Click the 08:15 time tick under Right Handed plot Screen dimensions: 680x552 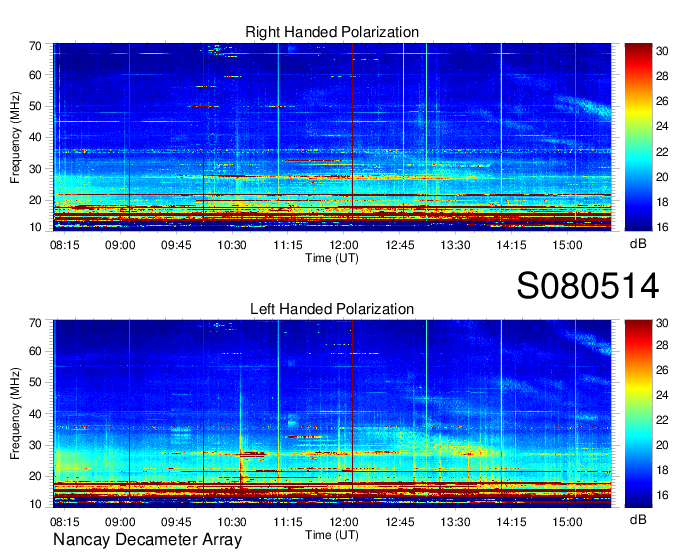click(x=65, y=245)
